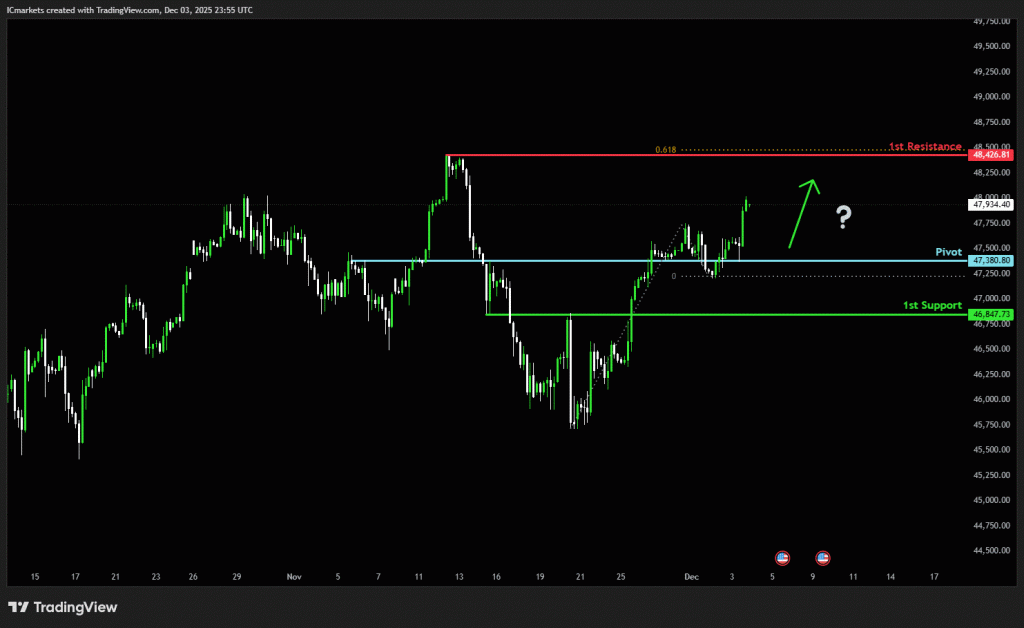The height and width of the screenshot is (628, 1024).
Task: Click the Nov label on the time axis
Action: tap(294, 577)
